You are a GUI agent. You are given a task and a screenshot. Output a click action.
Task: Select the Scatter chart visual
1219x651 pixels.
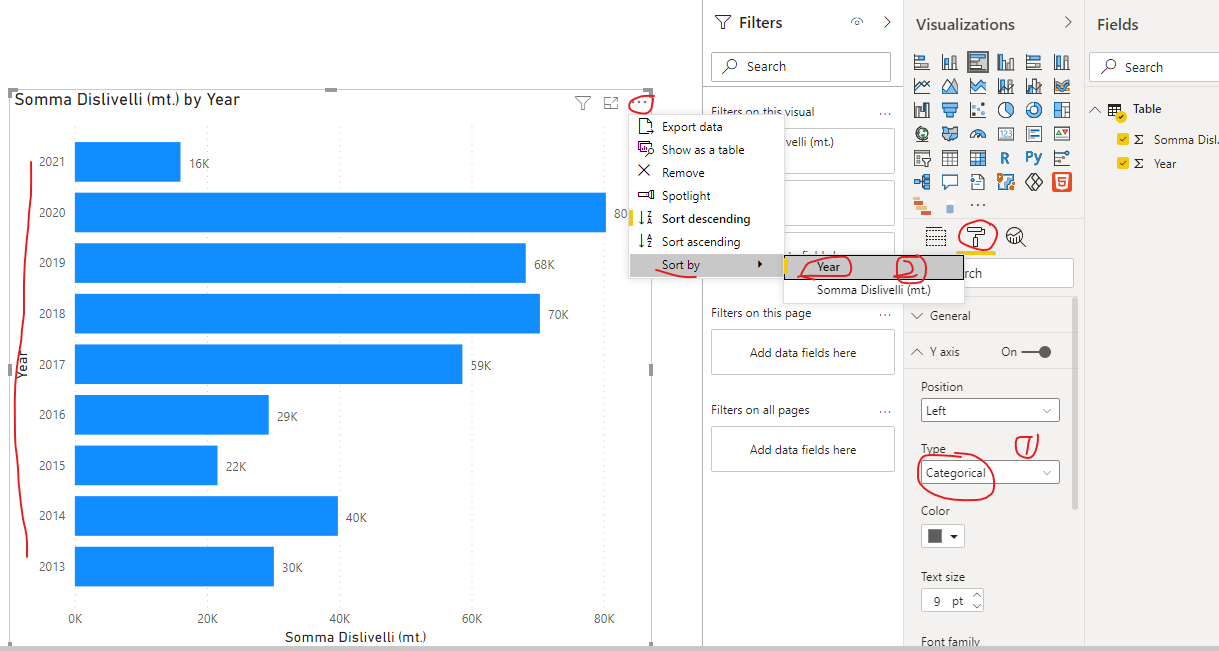point(978,110)
